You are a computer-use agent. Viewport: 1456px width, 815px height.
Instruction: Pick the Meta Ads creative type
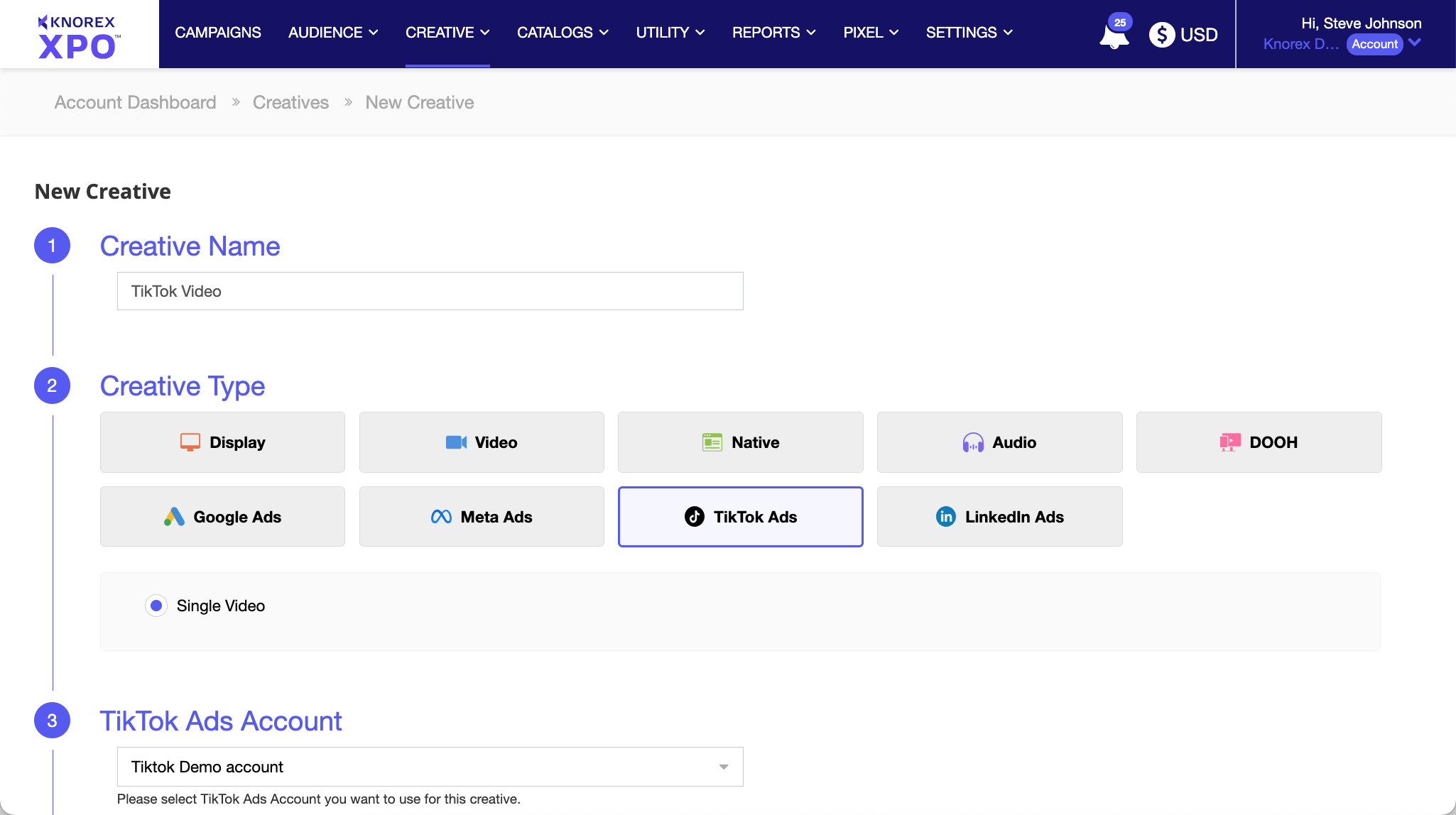pos(482,517)
